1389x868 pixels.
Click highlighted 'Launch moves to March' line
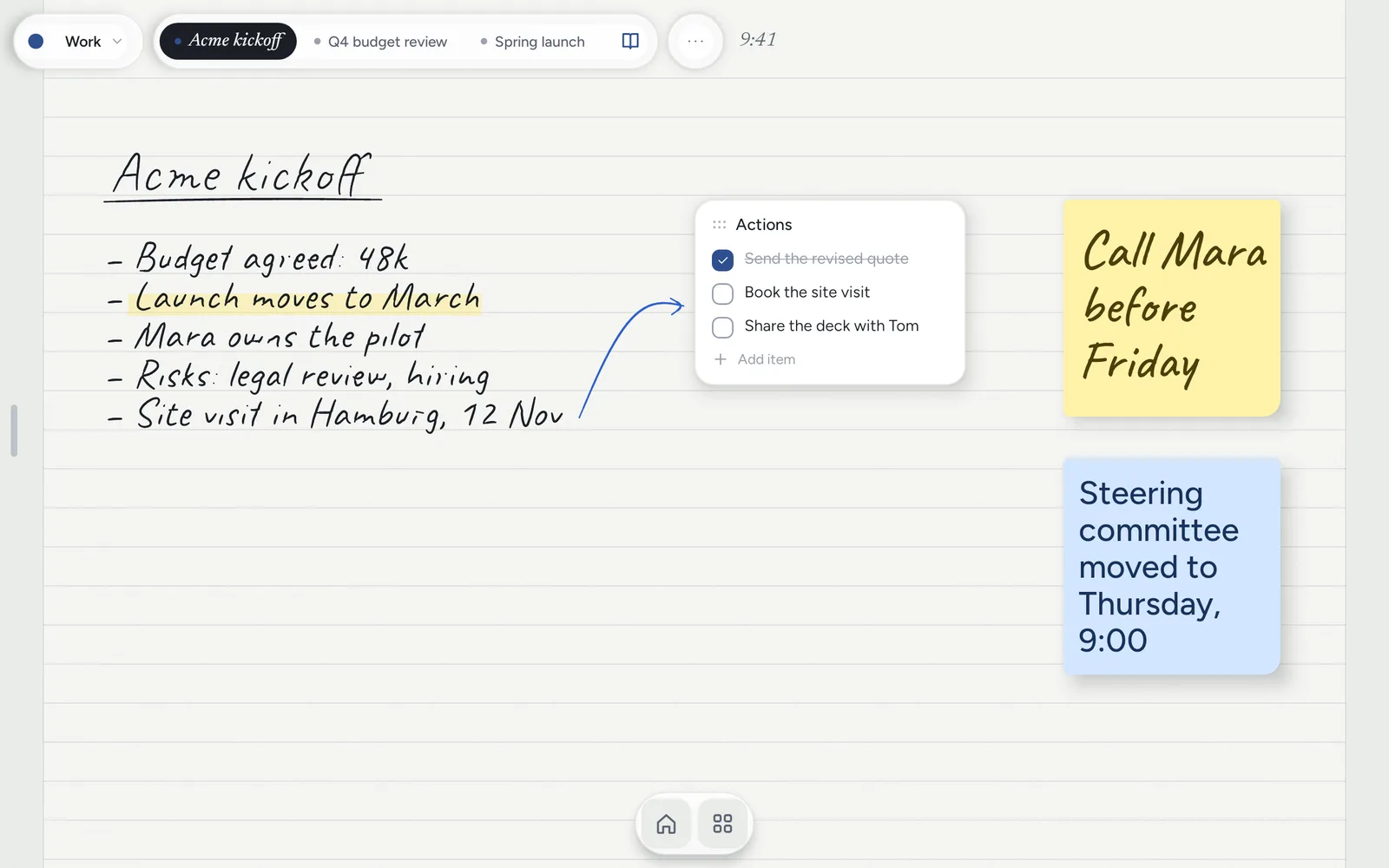[293, 298]
